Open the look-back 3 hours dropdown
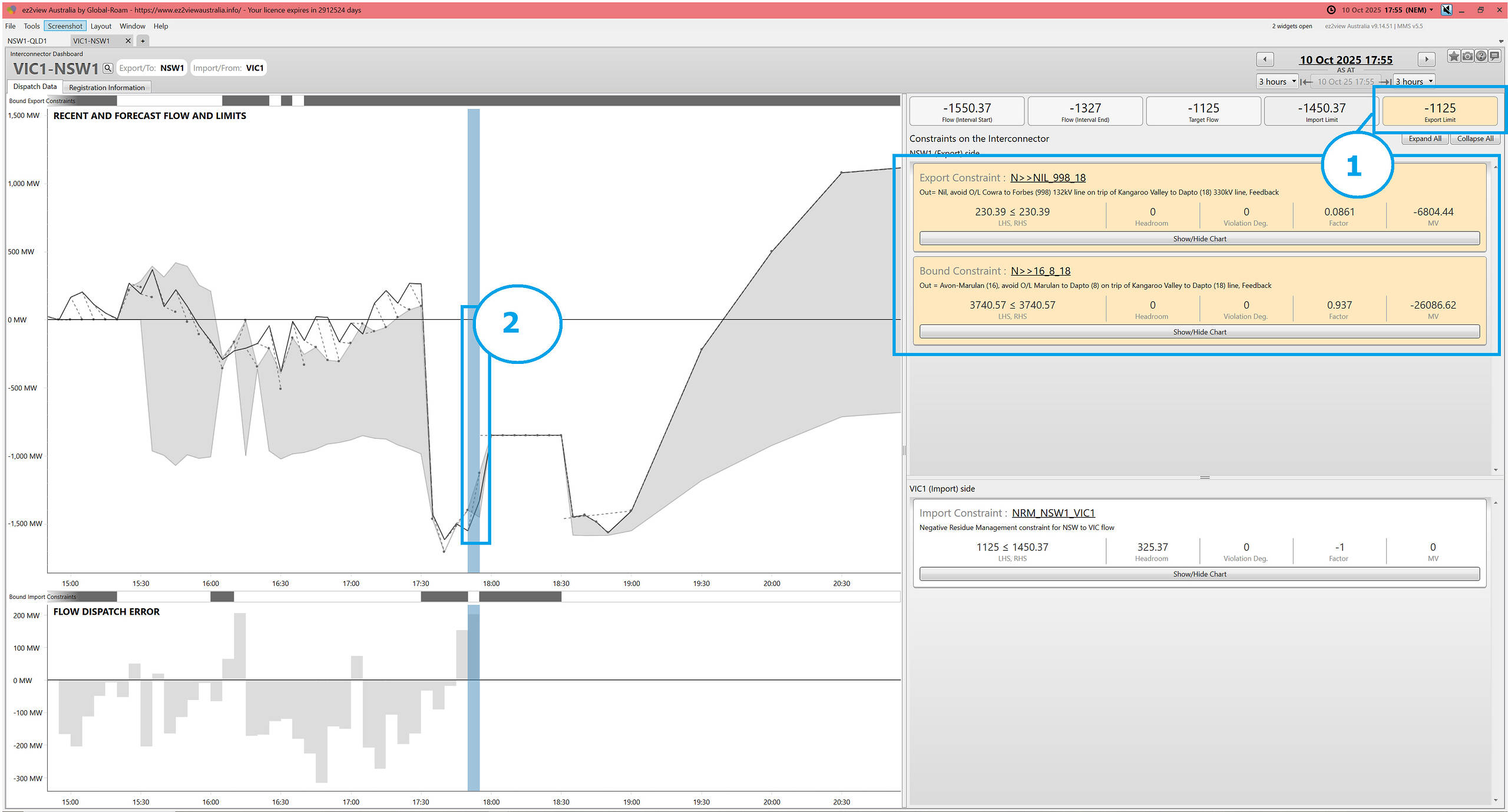The image size is (1508, 812). pos(1277,81)
